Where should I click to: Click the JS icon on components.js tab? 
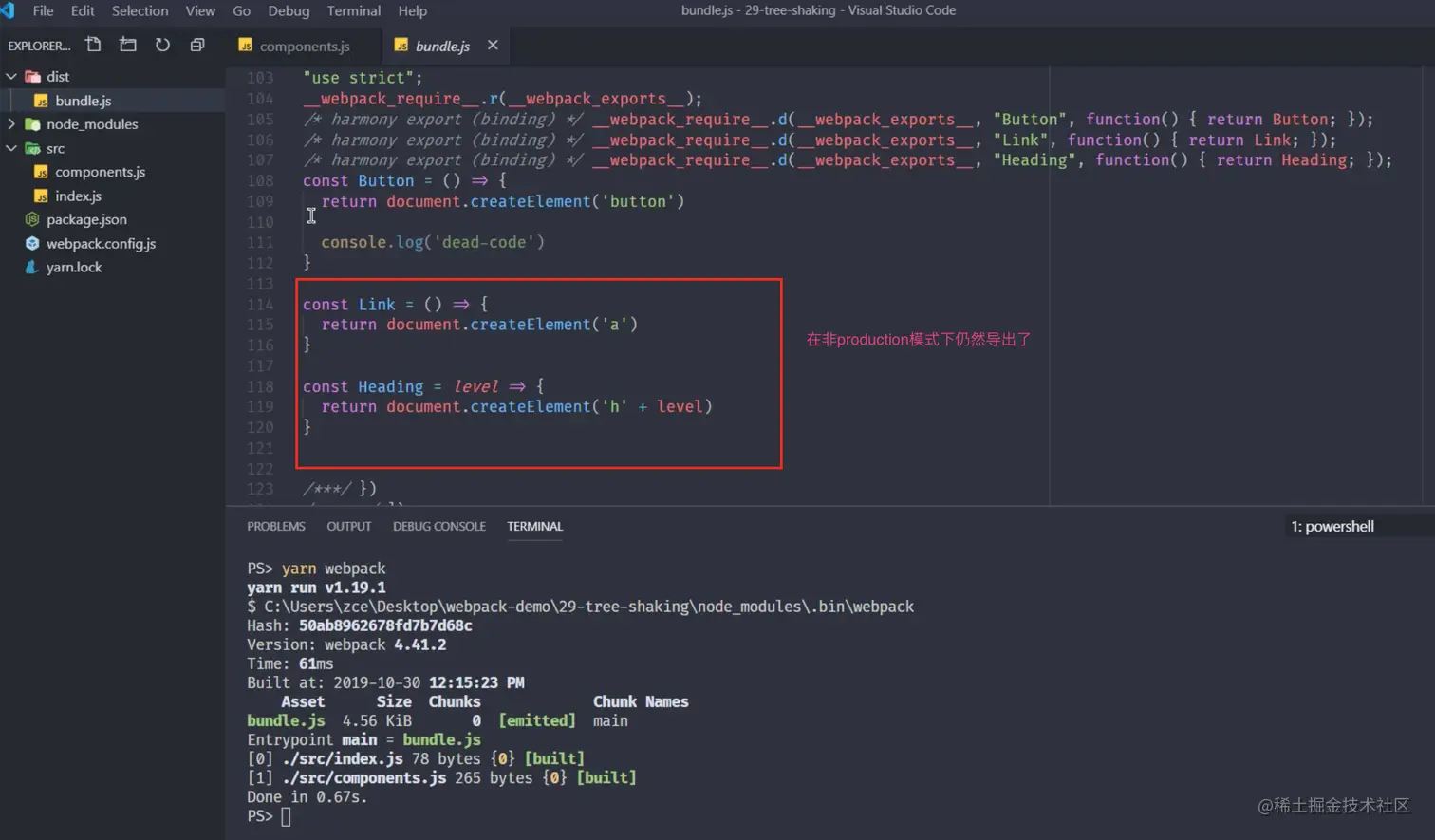(x=245, y=46)
